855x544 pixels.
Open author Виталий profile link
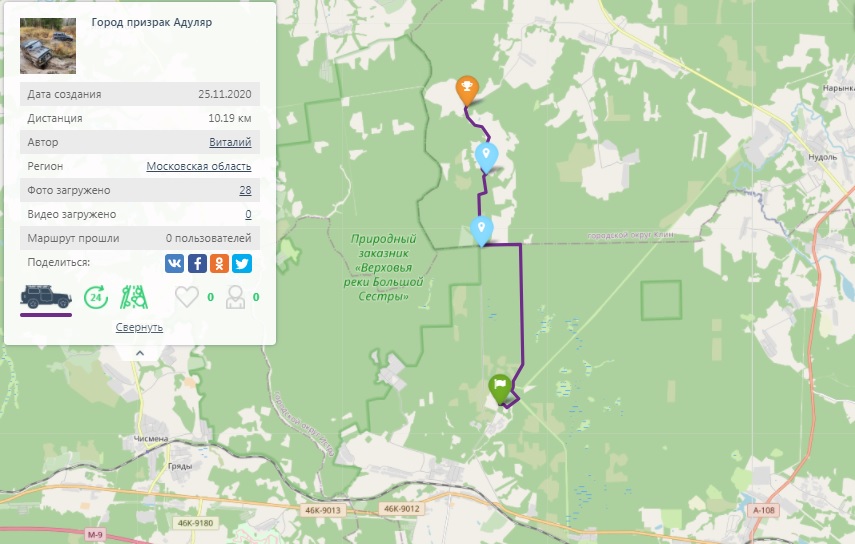[230, 142]
